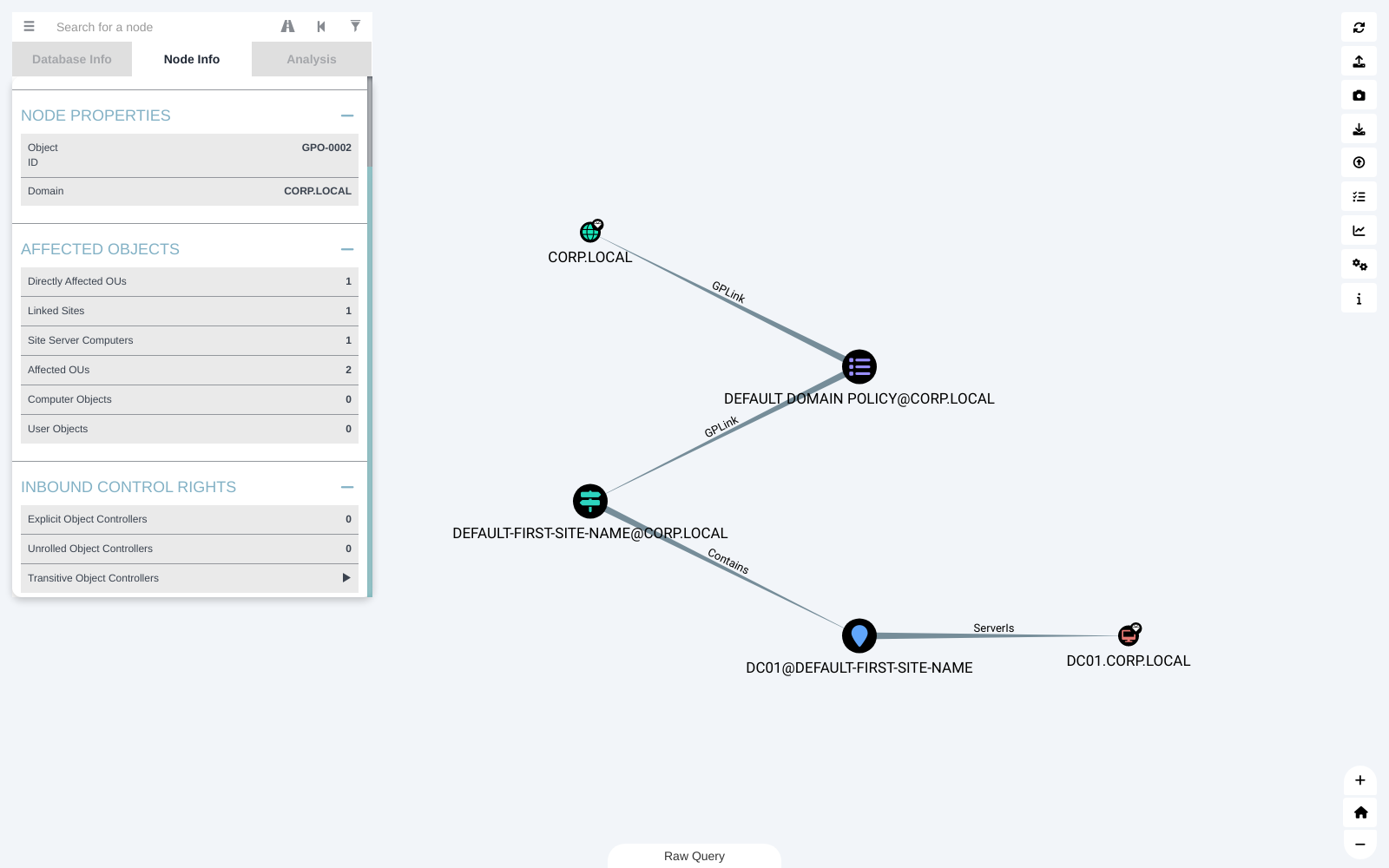Click the Node Info panel scrollbar
The image size is (1389, 868).
point(370,122)
